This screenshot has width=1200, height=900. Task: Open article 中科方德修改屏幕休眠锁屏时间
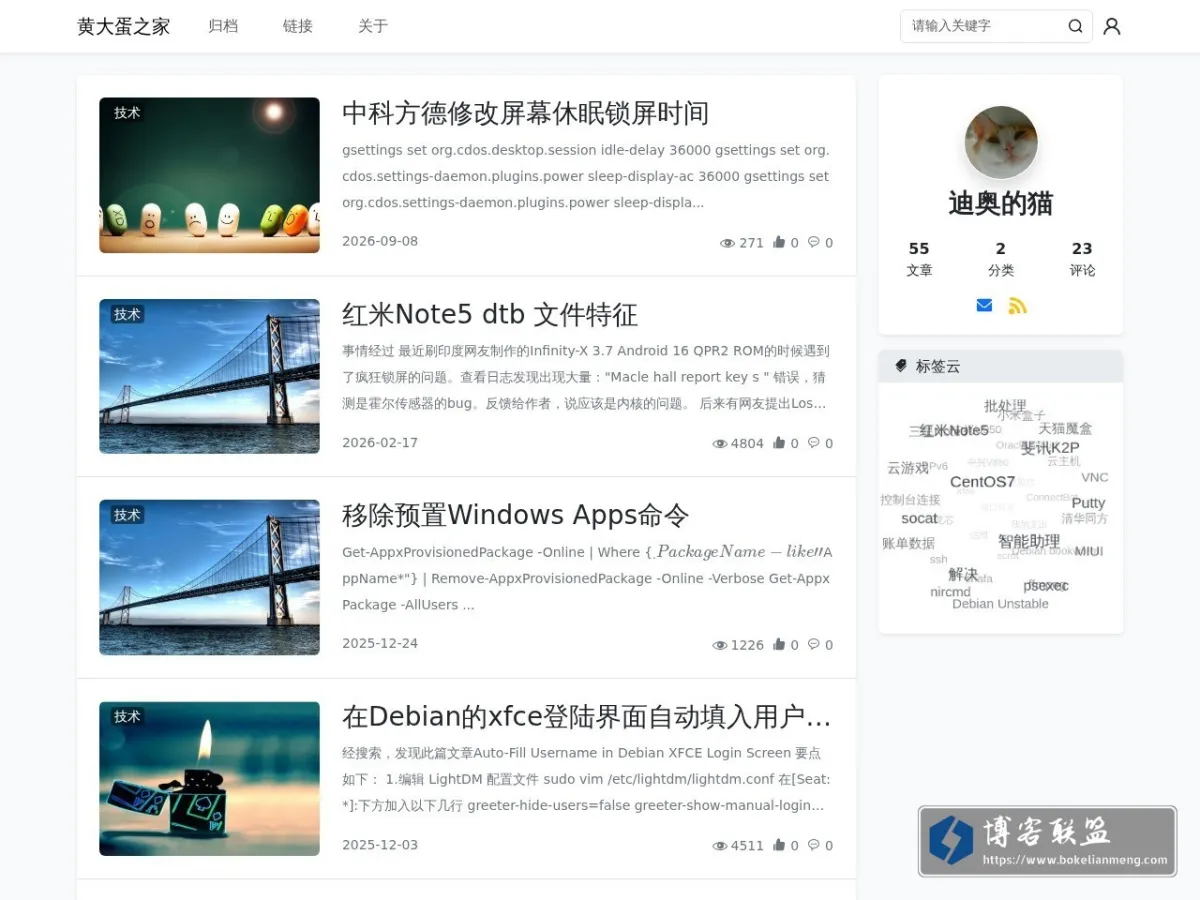[x=525, y=113]
